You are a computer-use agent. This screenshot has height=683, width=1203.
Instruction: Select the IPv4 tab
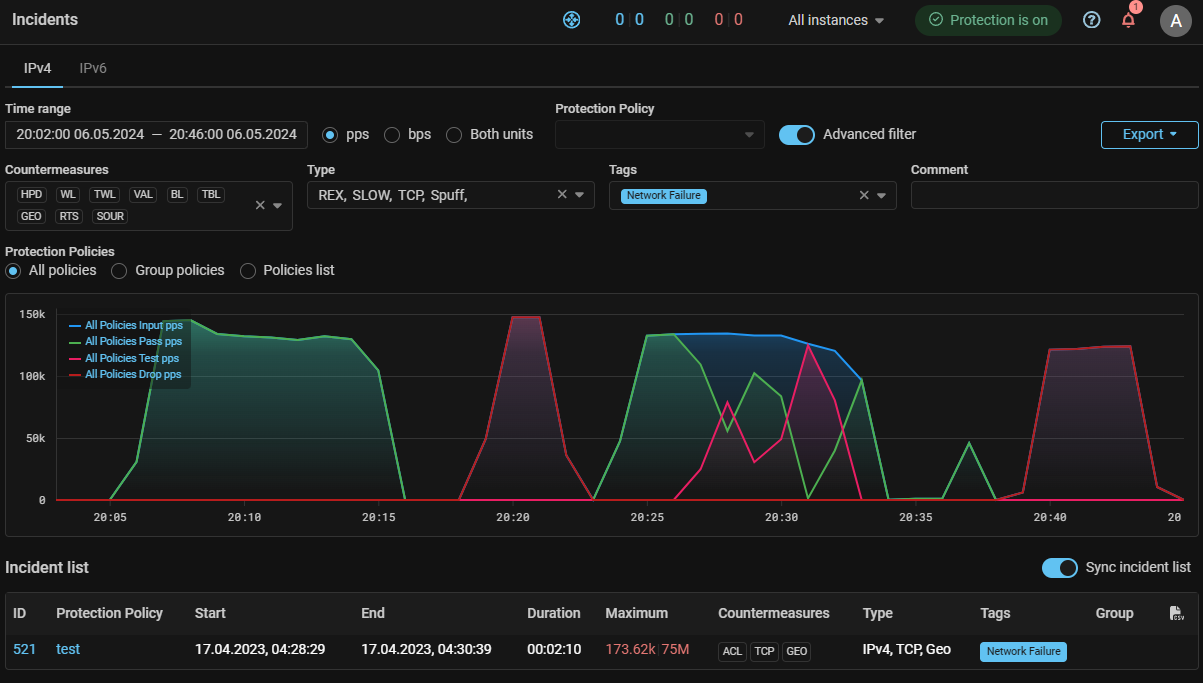coord(37,68)
